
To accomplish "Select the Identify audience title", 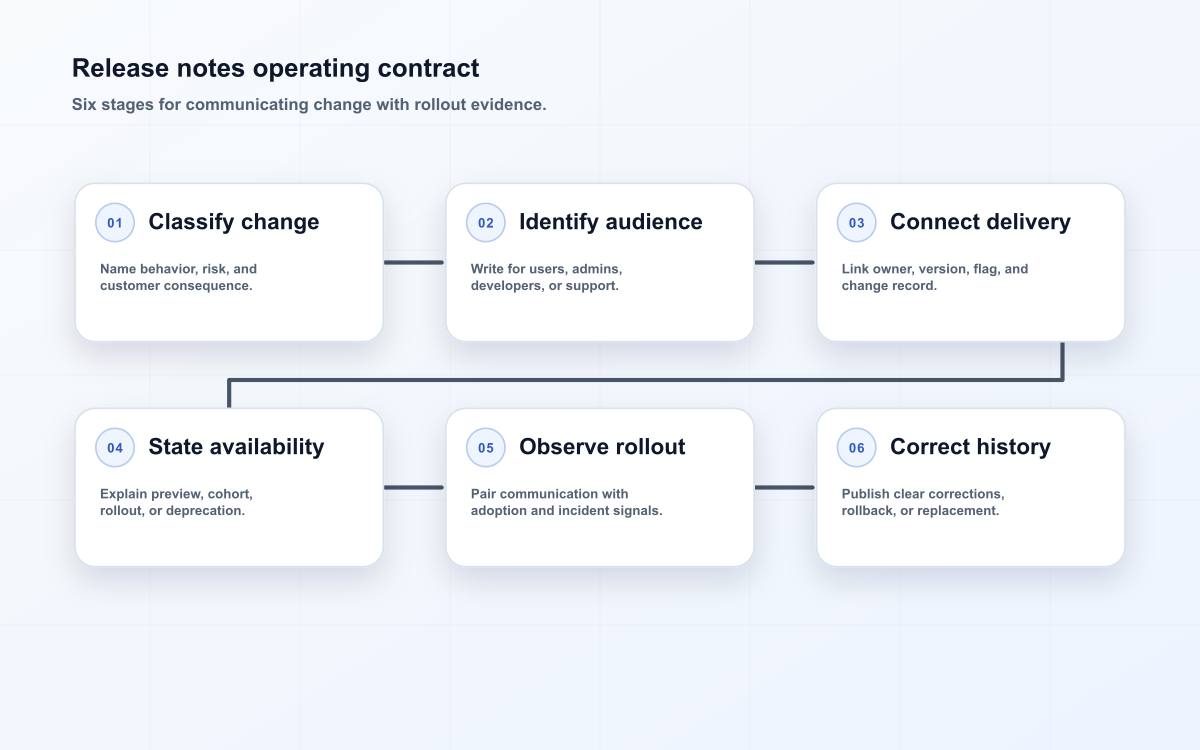I will click(x=611, y=222).
